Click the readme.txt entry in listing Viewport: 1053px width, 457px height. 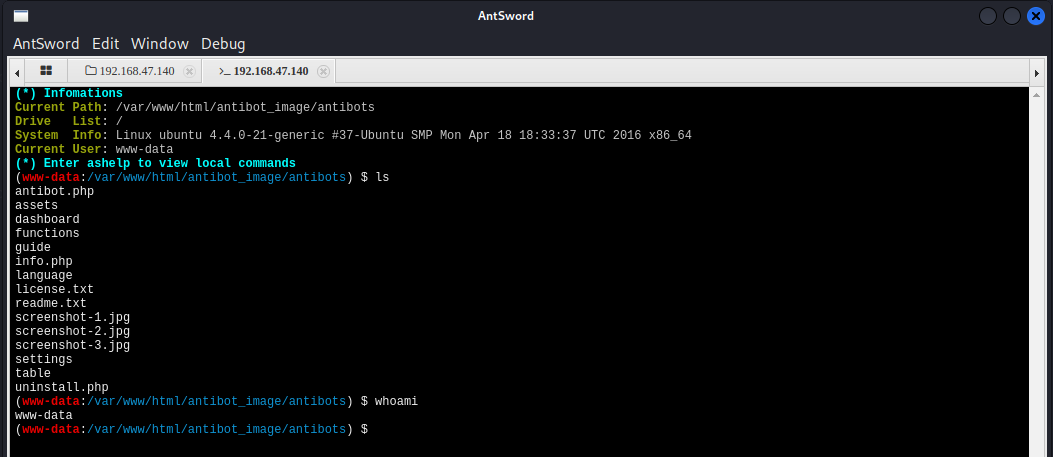click(x=51, y=303)
